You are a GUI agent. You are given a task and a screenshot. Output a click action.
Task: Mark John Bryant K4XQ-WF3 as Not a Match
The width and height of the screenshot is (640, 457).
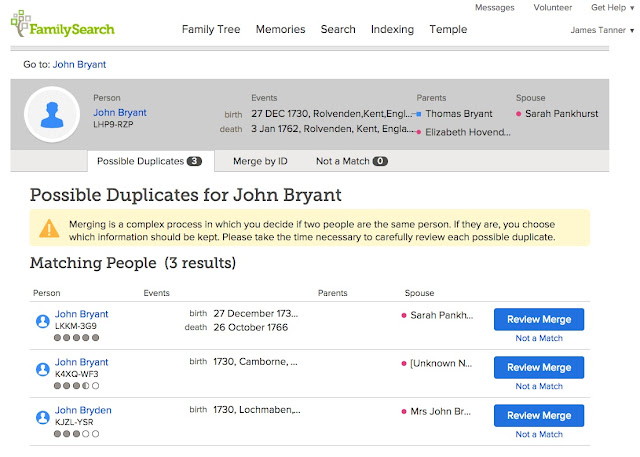pos(539,386)
